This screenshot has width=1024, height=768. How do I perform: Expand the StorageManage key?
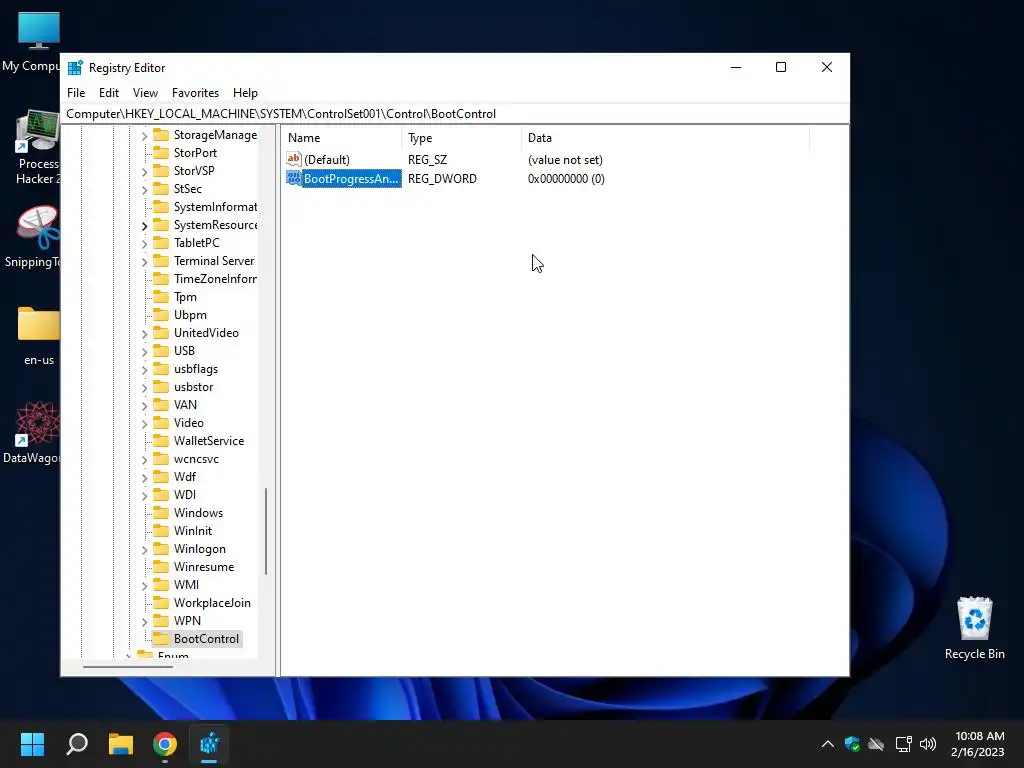pyautogui.click(x=144, y=135)
